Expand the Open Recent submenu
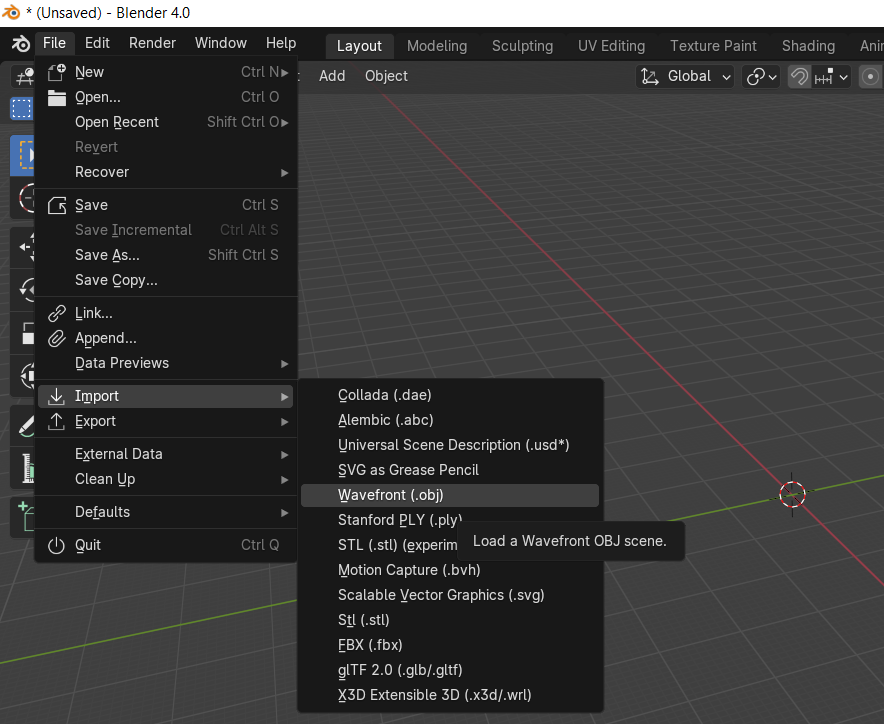This screenshot has width=884, height=724. [166, 122]
